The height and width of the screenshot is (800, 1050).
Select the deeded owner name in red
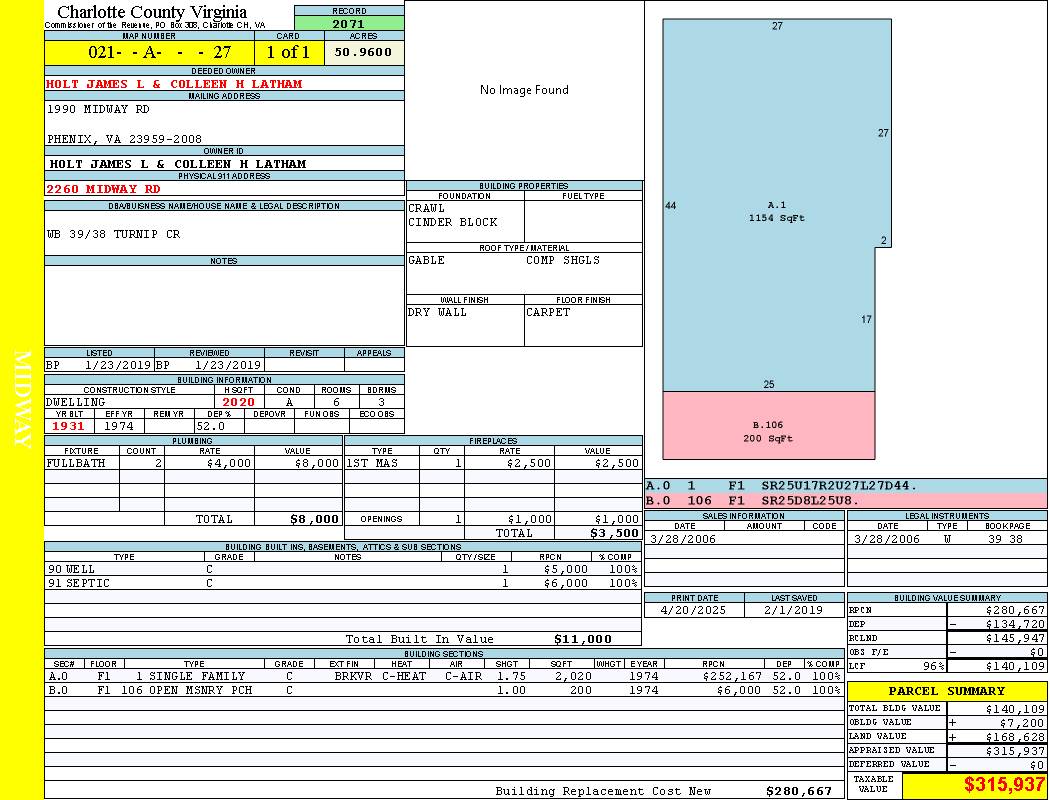click(x=174, y=84)
